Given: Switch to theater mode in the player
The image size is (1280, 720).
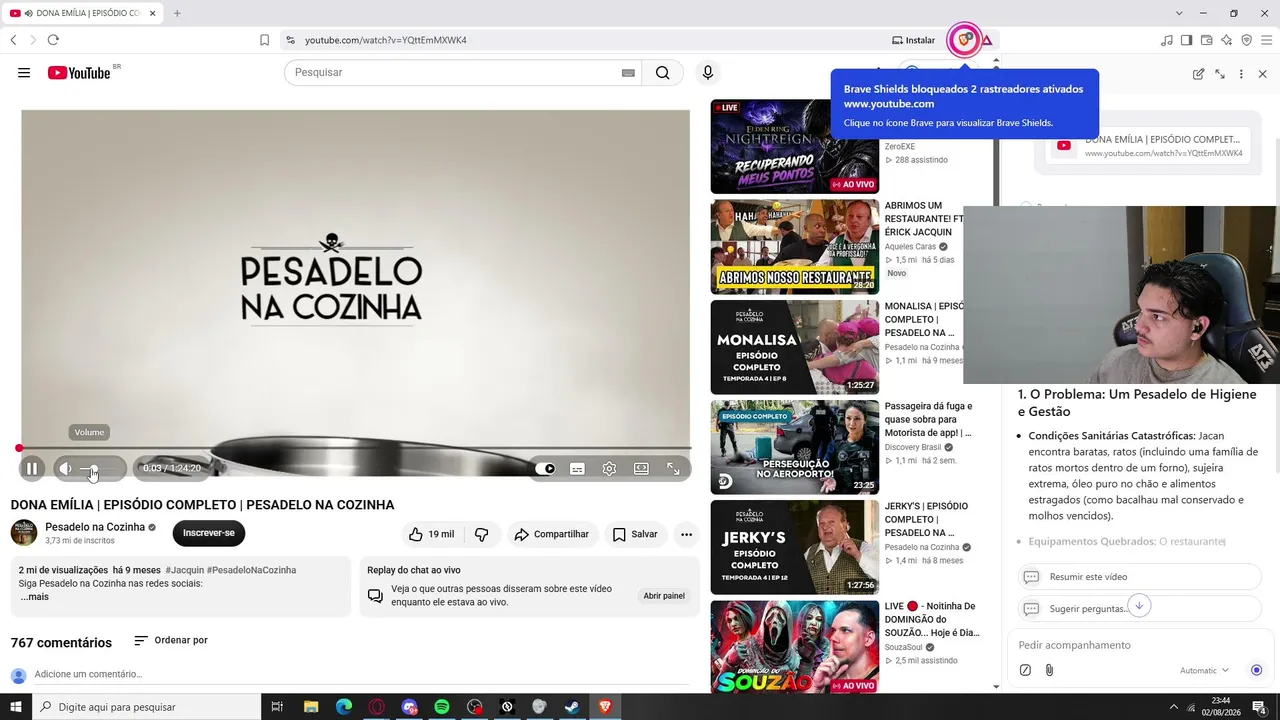Looking at the screenshot, I should pos(641,468).
